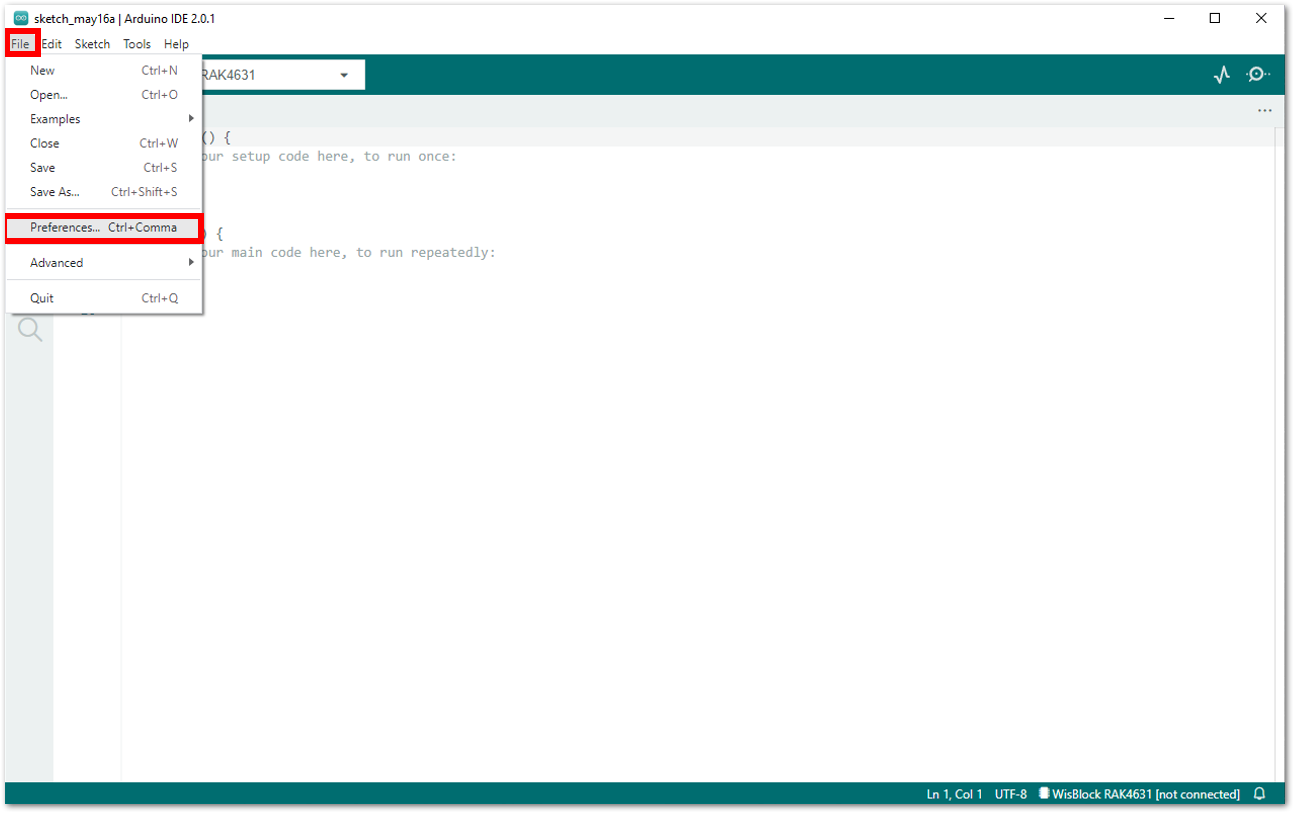1294x813 pixels.
Task: Open the Edit menu
Action: point(52,44)
